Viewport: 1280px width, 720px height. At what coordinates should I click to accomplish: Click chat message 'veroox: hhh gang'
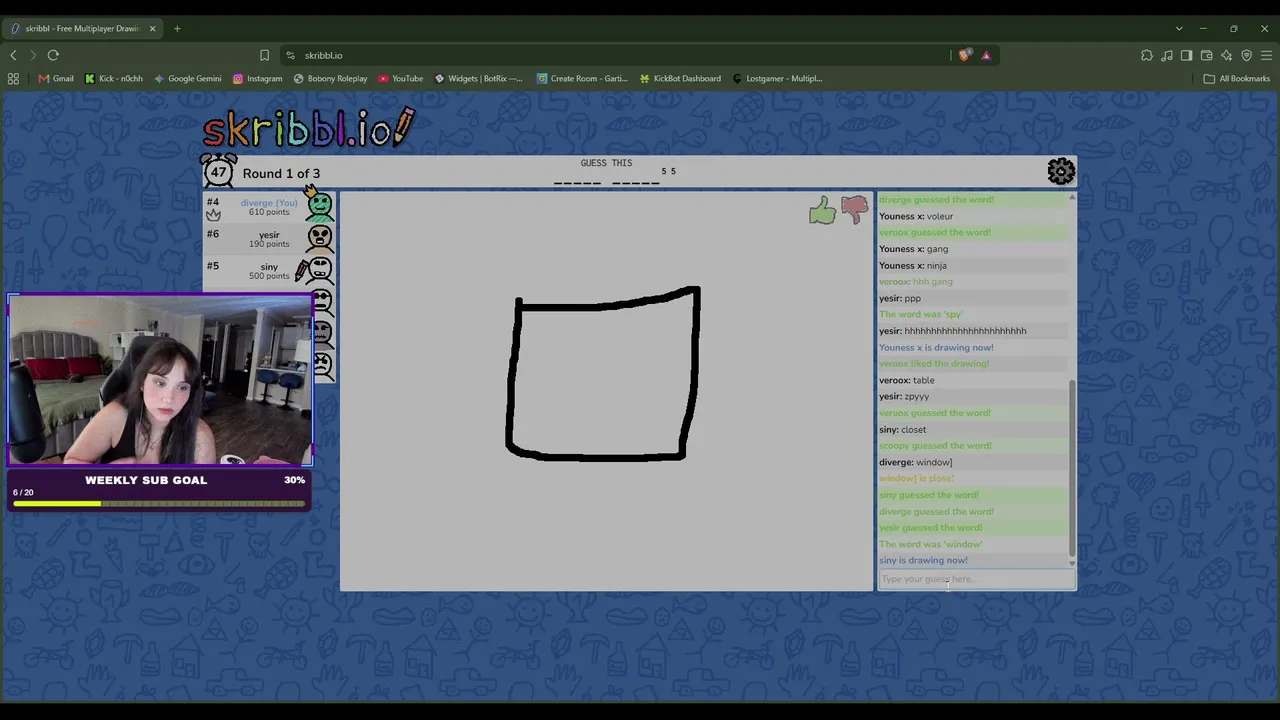[x=916, y=282]
